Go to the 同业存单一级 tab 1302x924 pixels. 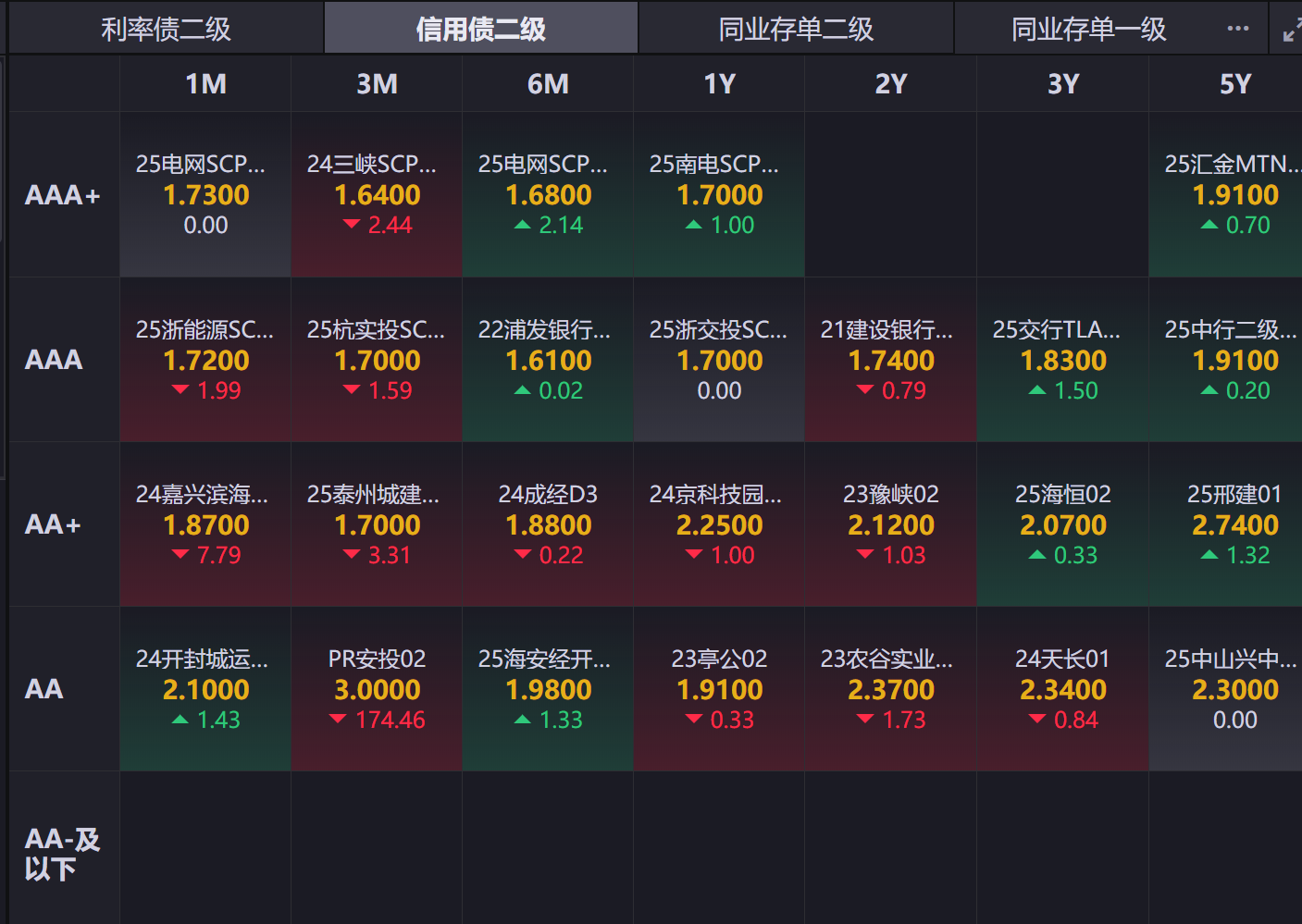click(1088, 29)
